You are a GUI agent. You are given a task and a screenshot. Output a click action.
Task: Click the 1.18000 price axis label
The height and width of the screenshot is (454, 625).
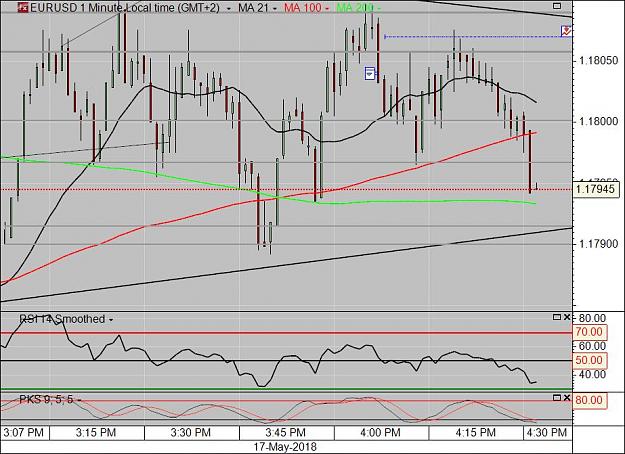point(598,122)
